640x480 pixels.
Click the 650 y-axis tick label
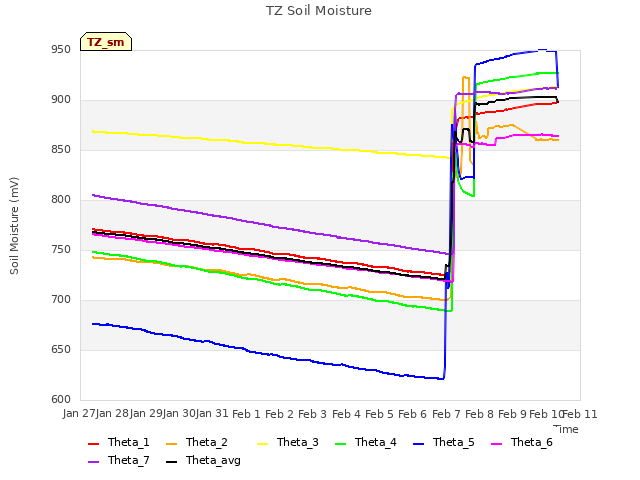click(61, 350)
